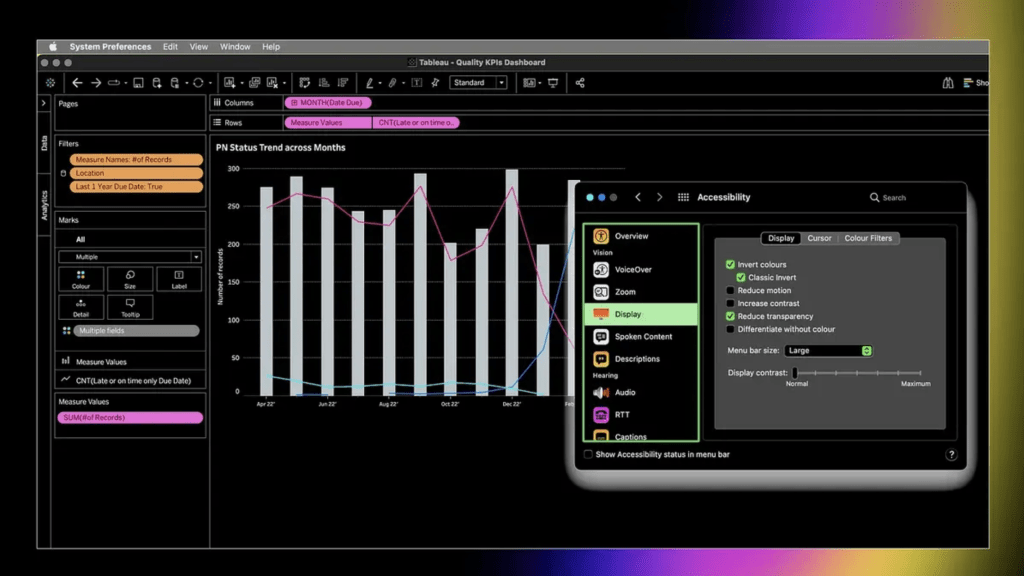
Task: Open the System Preferences menu
Action: (x=110, y=47)
